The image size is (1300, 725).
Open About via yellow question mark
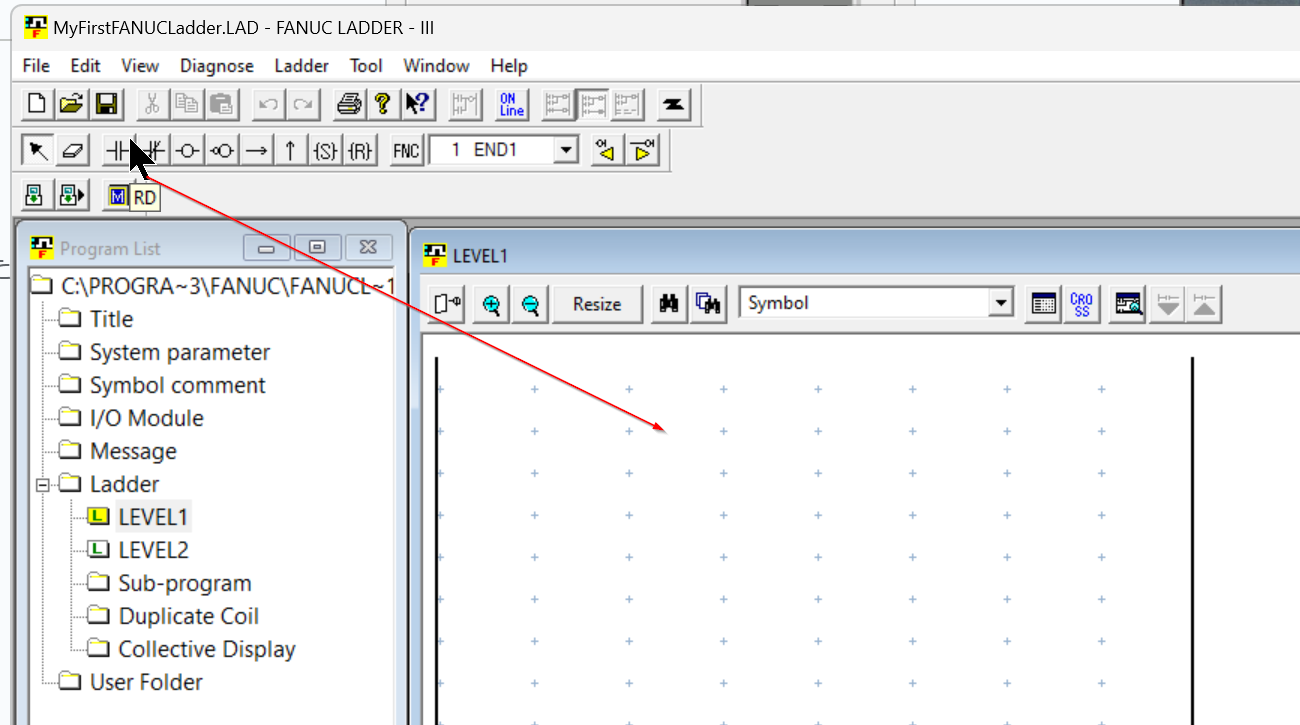tap(382, 103)
